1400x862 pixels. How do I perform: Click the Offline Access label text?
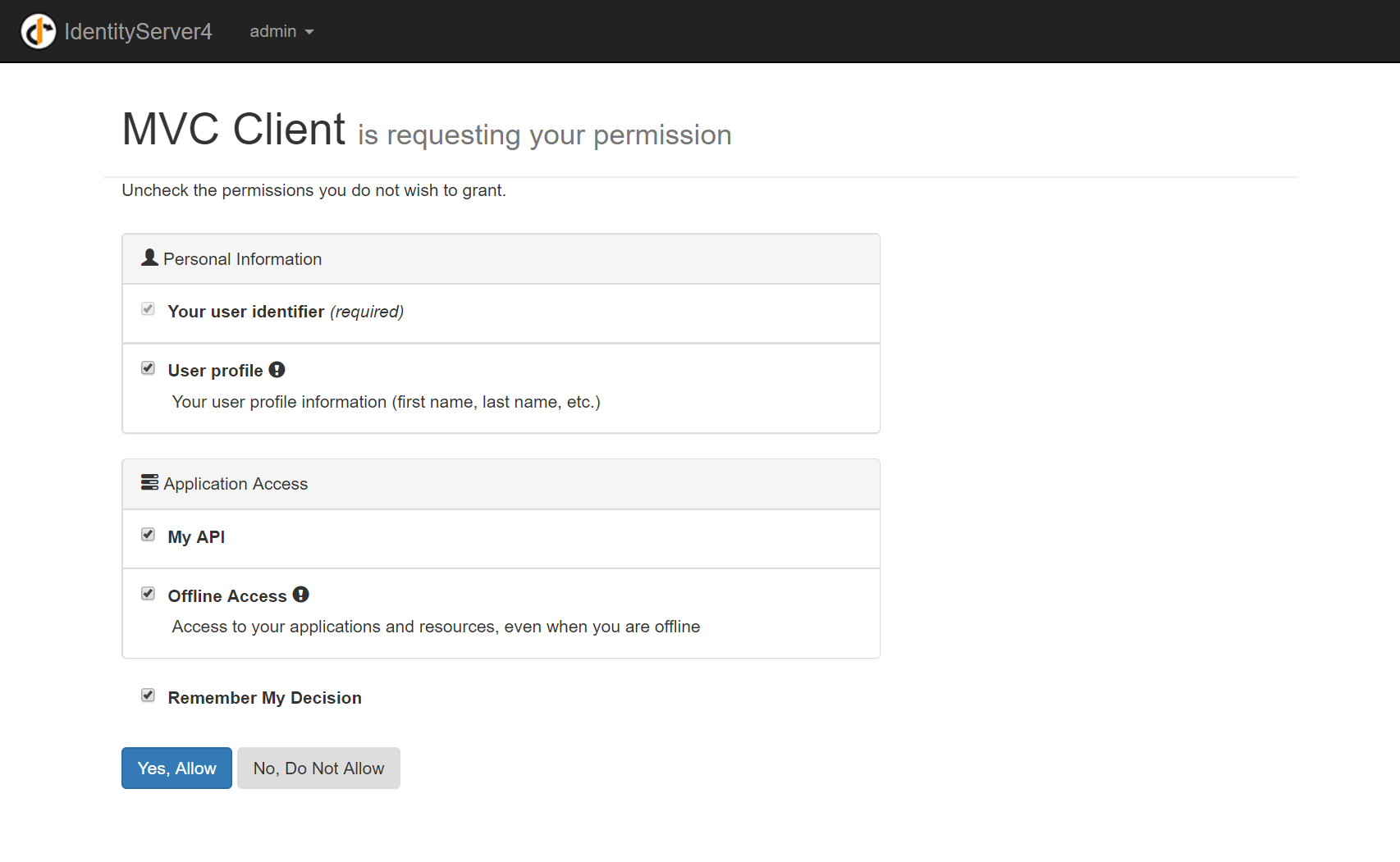click(x=227, y=596)
